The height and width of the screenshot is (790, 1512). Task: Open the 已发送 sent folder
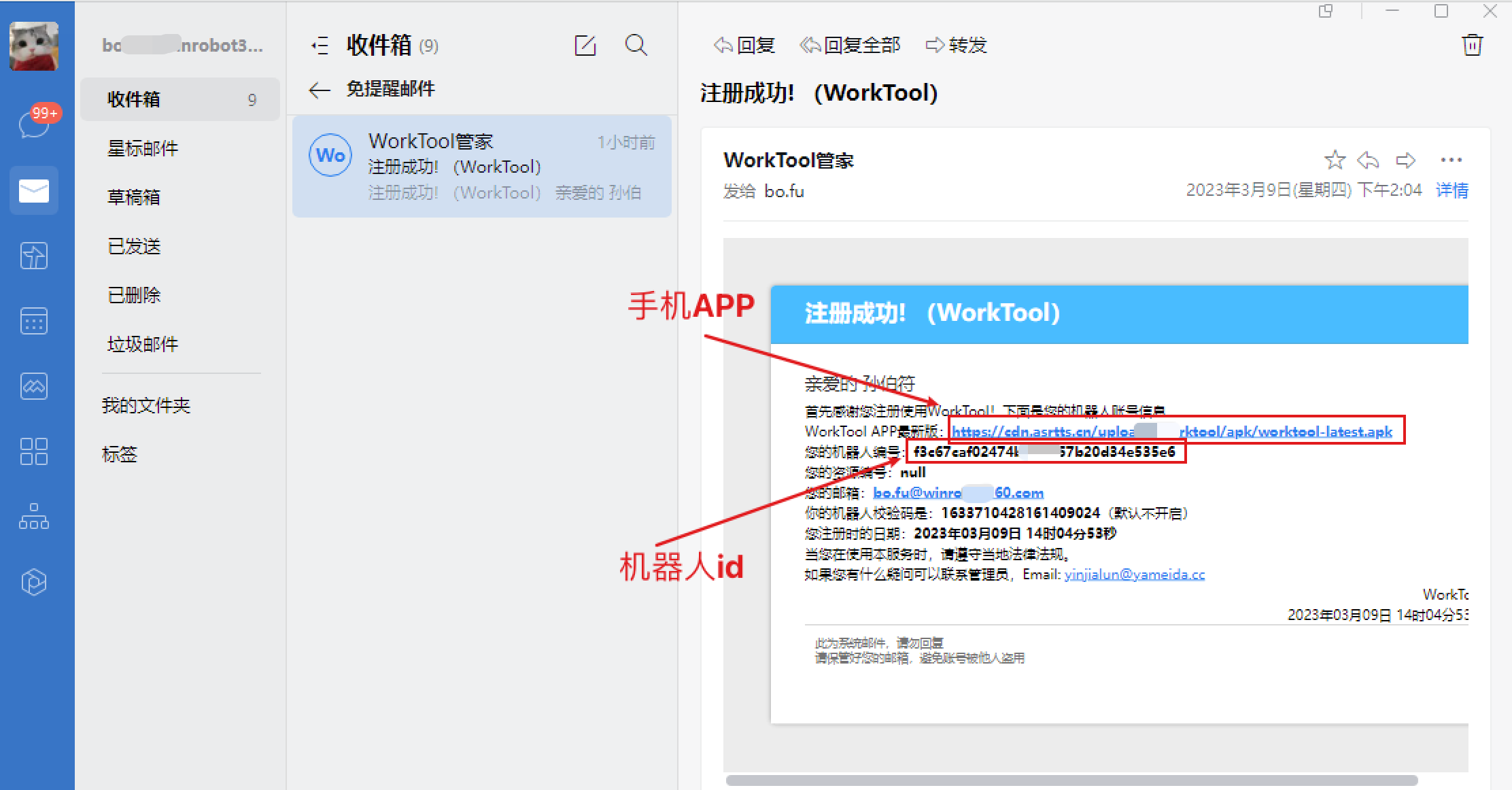click(x=134, y=246)
